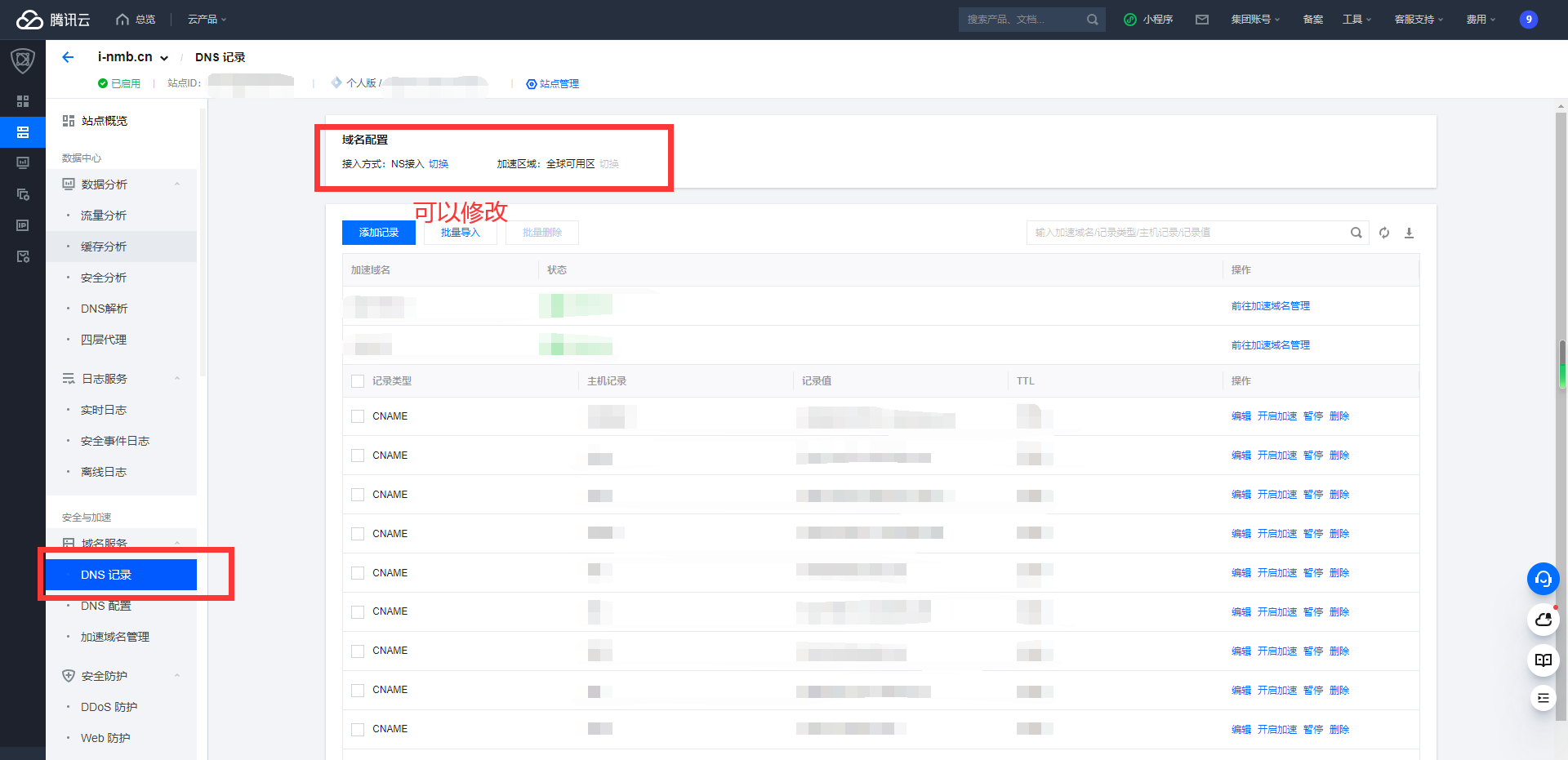
Task: Expand the 云产品 dropdown menu
Action: tap(207, 20)
